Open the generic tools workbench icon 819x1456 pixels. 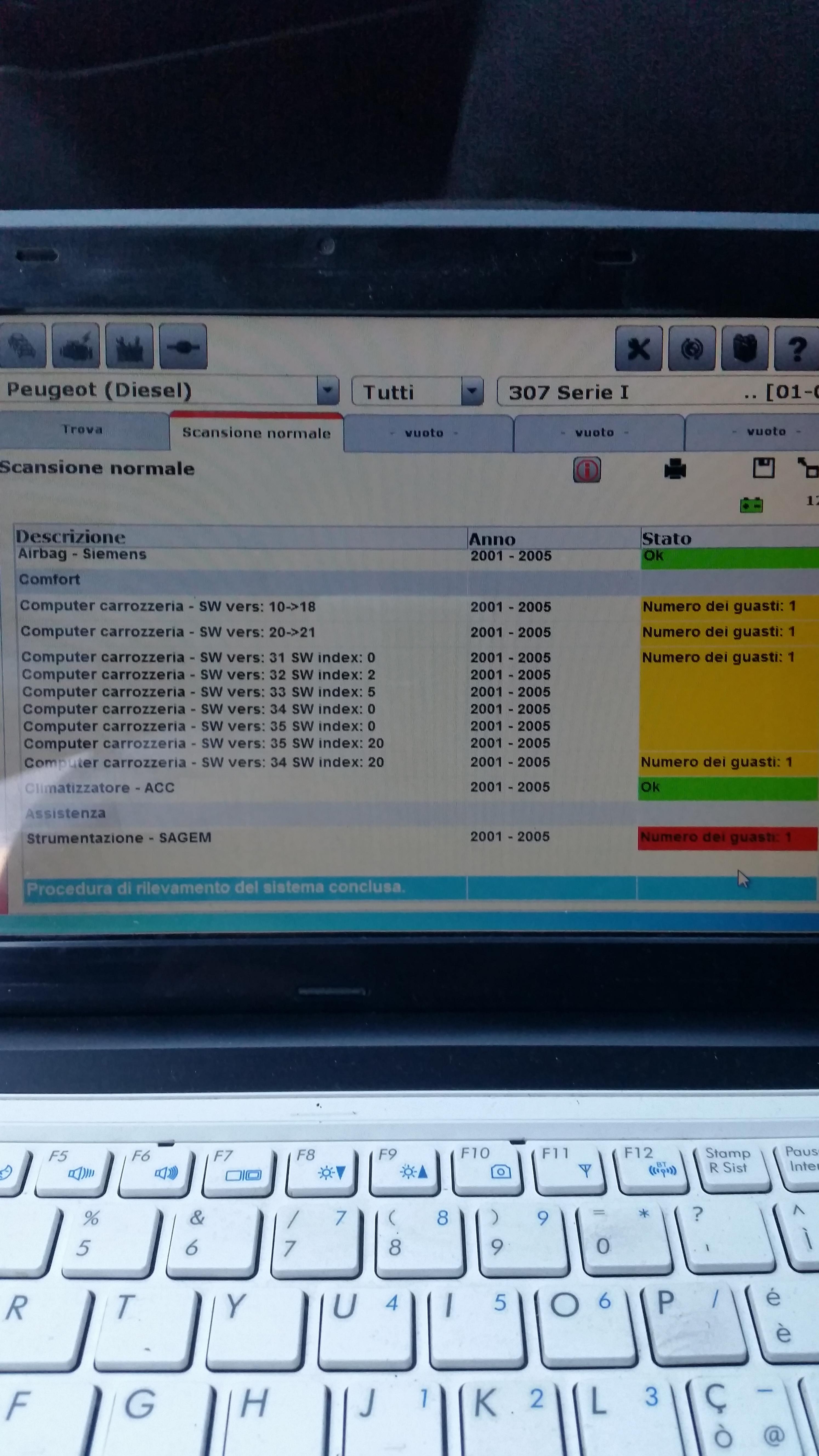(x=129, y=346)
